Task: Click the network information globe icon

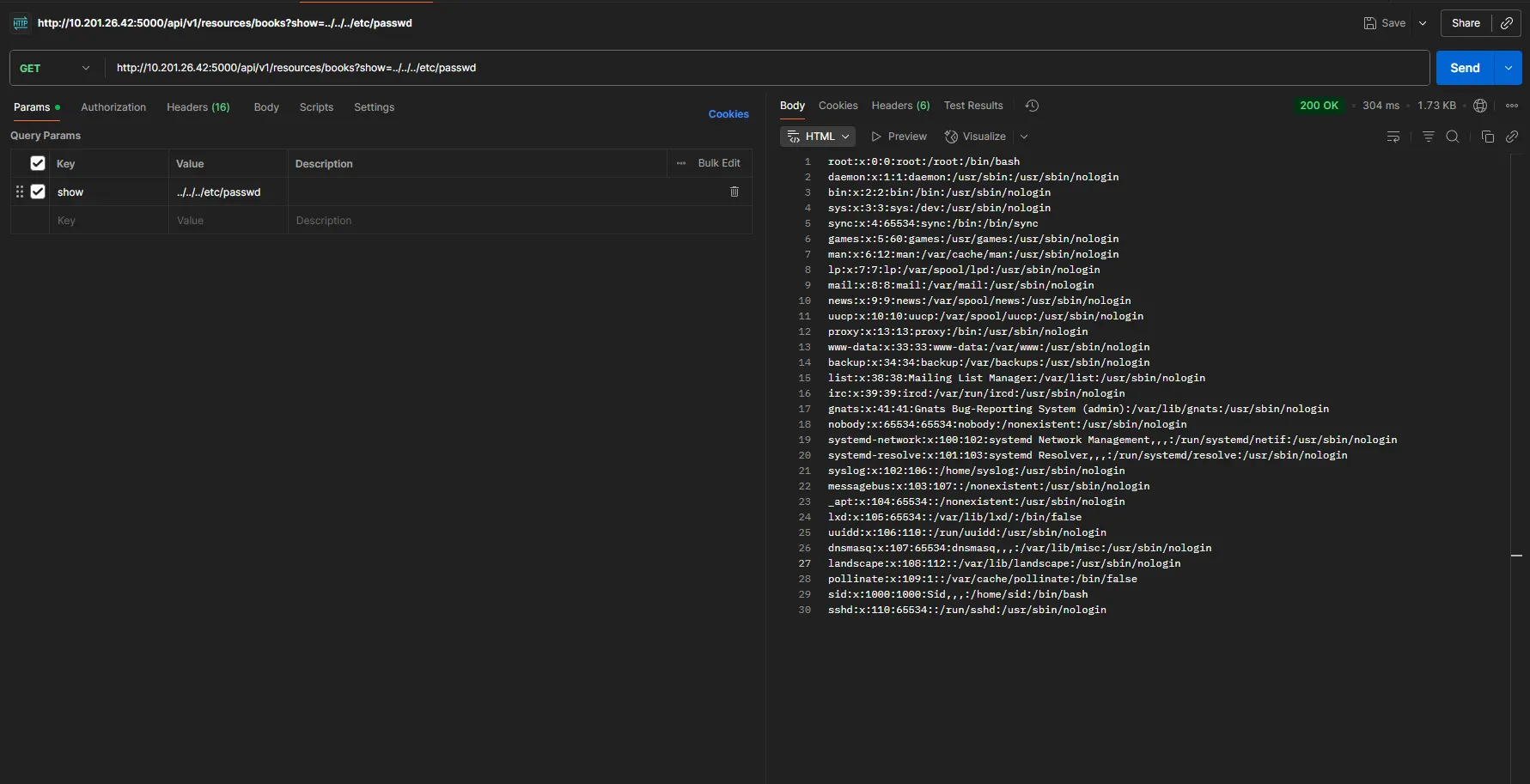Action: click(1480, 105)
